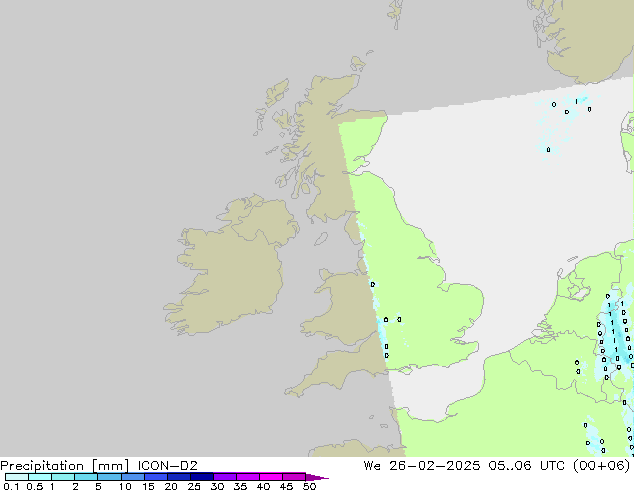This screenshot has height=490, width=634.
Task: Click the 'Precipitation [mm]' title text
Action: pos(64,466)
